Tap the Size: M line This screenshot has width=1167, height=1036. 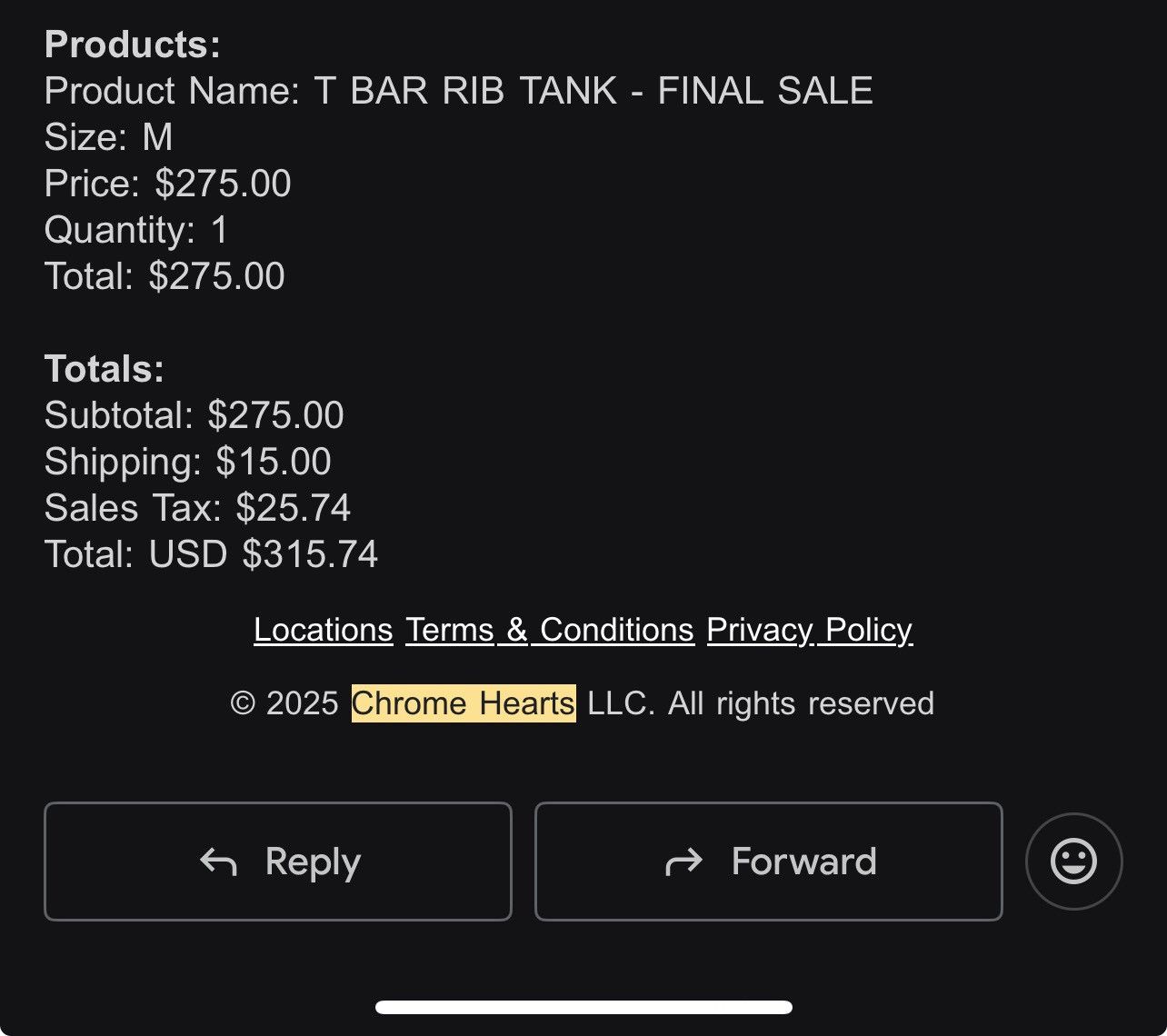tap(109, 137)
